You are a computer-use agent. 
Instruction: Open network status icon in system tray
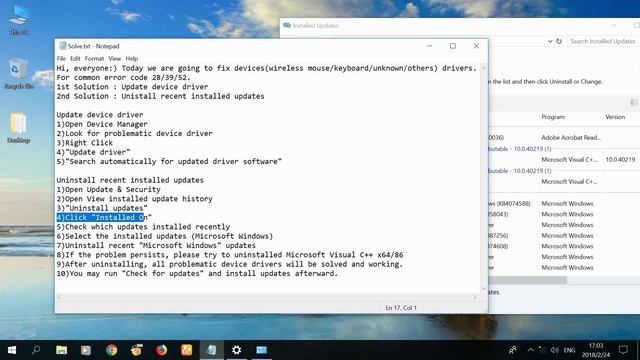coord(542,350)
